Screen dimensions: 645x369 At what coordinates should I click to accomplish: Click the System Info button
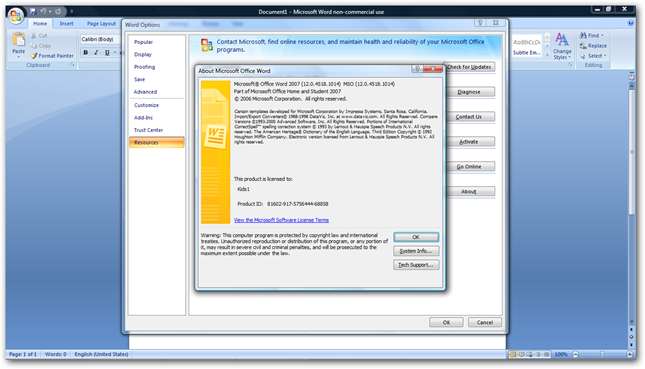416,251
